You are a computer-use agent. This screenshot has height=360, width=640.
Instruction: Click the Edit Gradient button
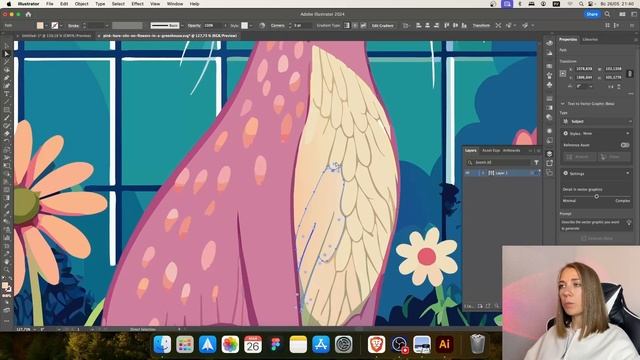click(382, 25)
